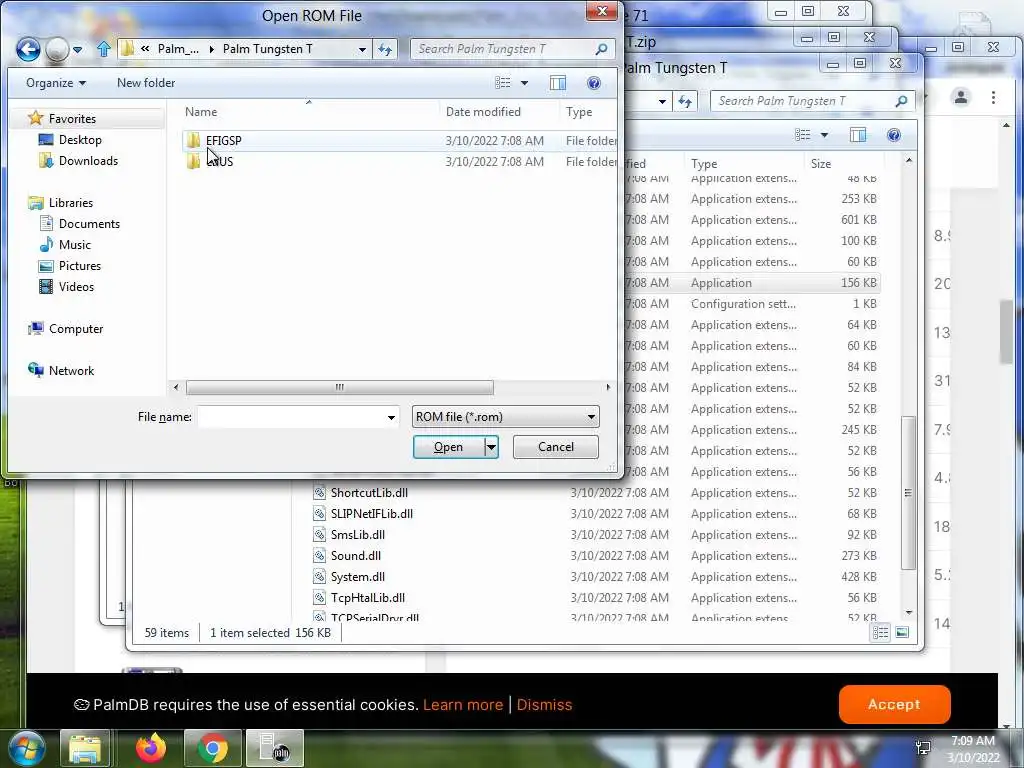Click the Back arrow in Open ROM File dialog

click(x=28, y=49)
